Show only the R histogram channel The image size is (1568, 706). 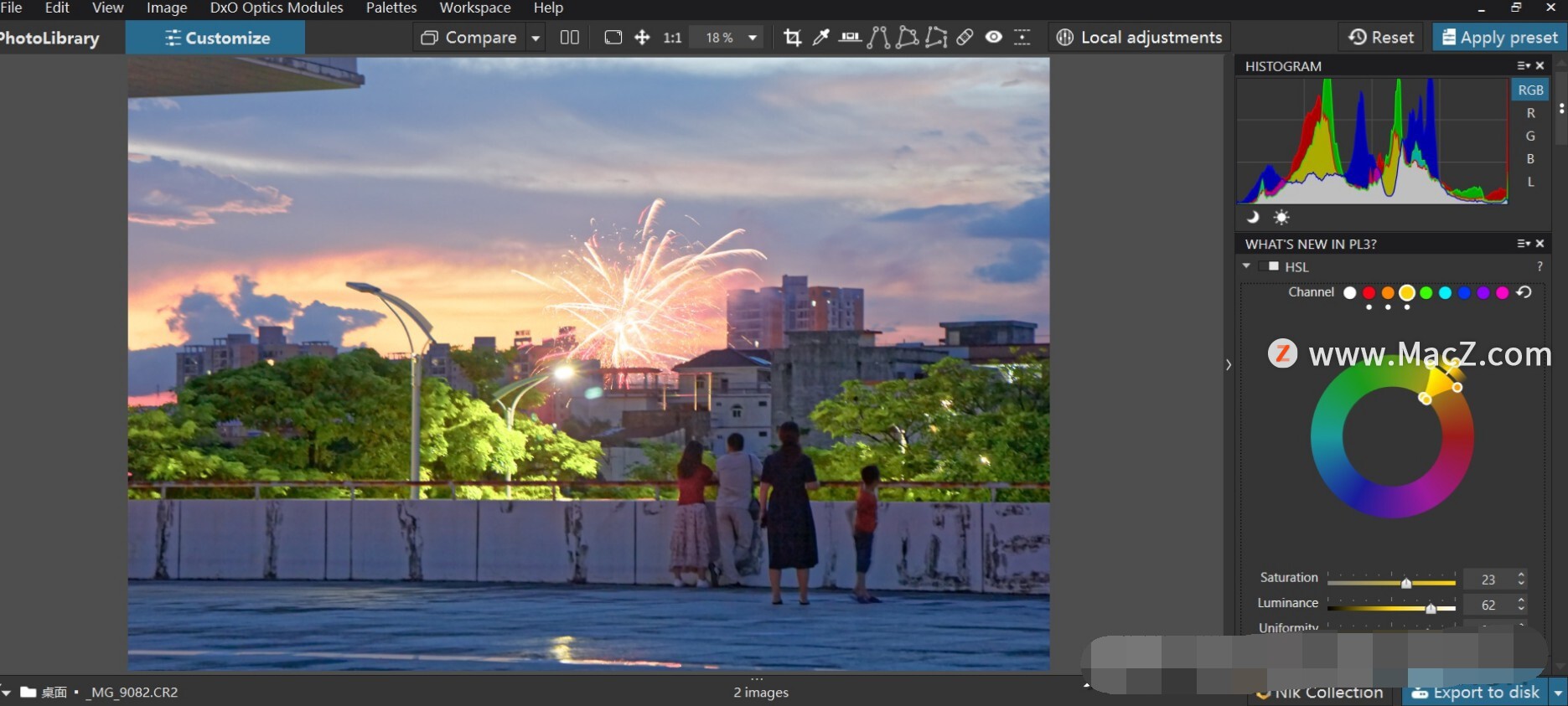point(1530,113)
